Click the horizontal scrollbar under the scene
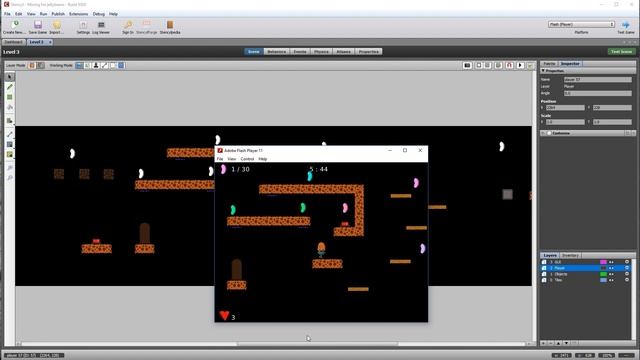640x360 pixels. [317, 344]
